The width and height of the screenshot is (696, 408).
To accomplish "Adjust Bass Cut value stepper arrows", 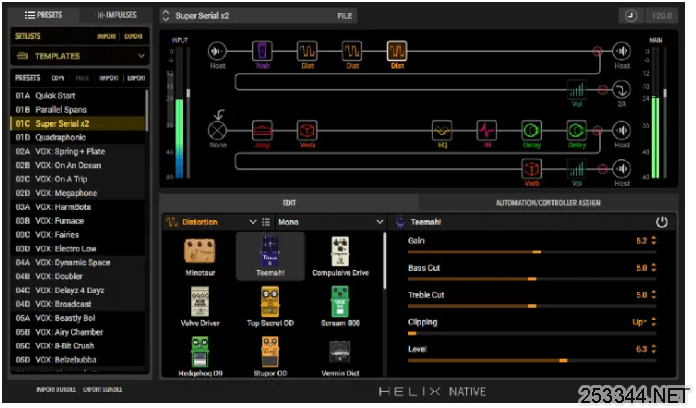I will [x=654, y=268].
